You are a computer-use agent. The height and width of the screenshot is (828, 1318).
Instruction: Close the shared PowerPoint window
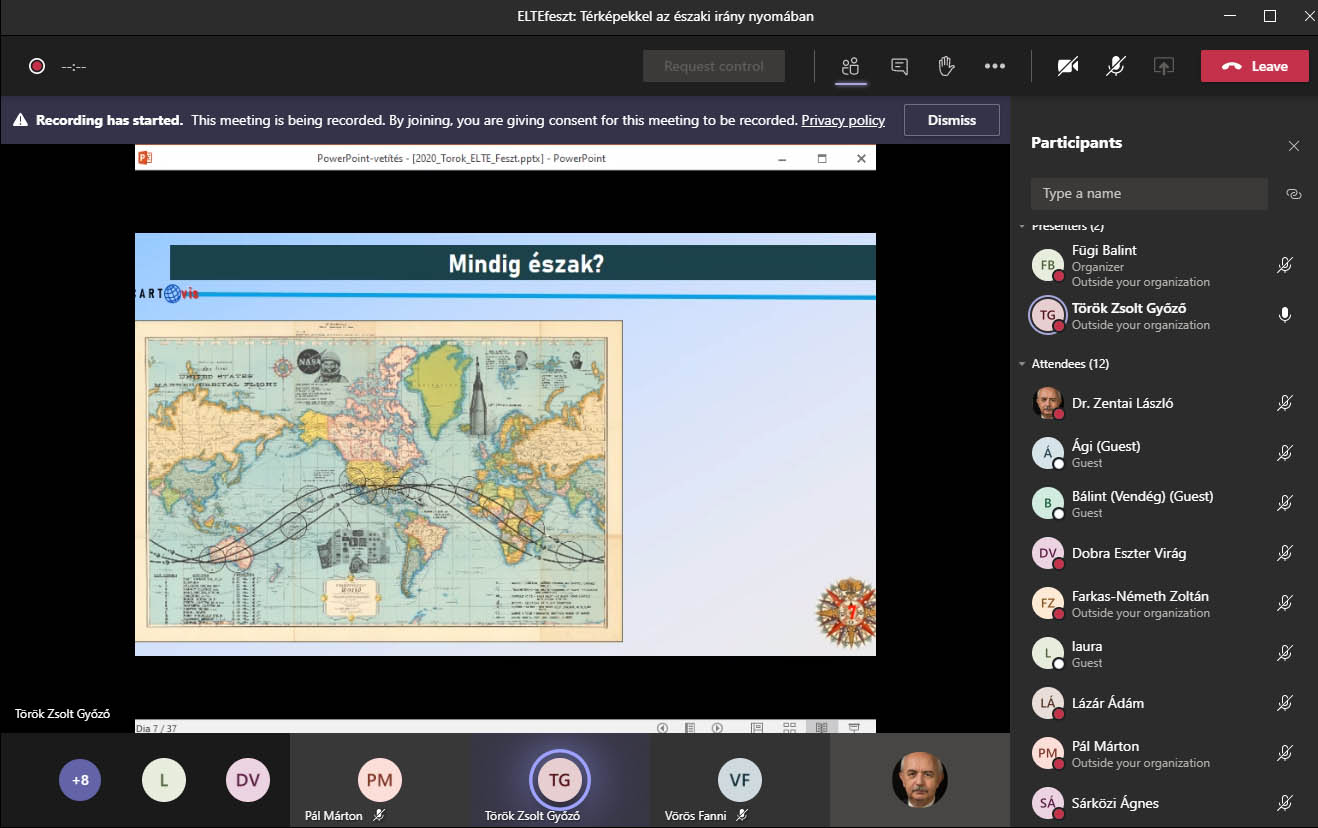coord(861,158)
